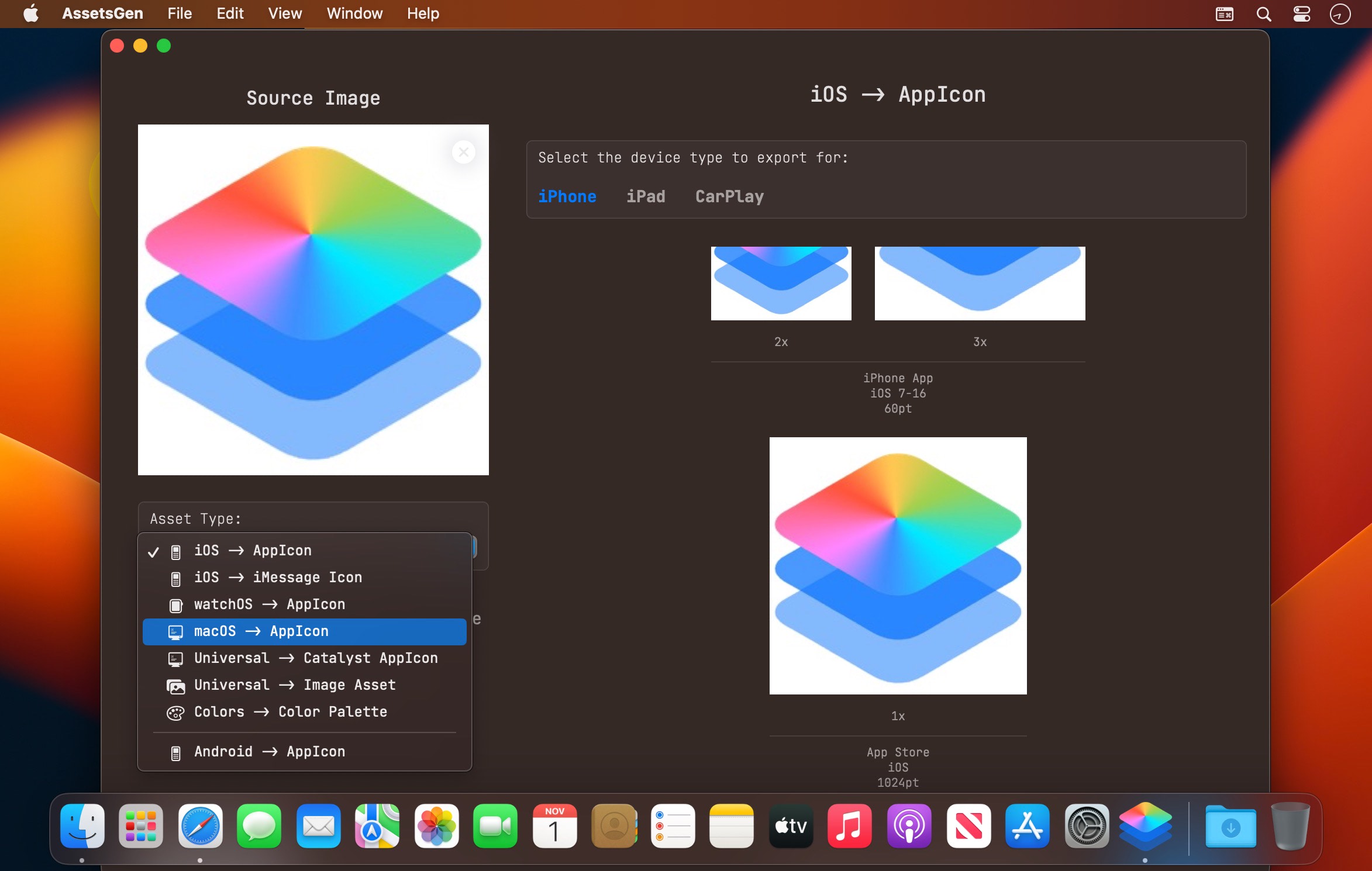Choose Universal Image Asset option
Viewport: 1372px width, 871px height.
pyautogui.click(x=294, y=685)
